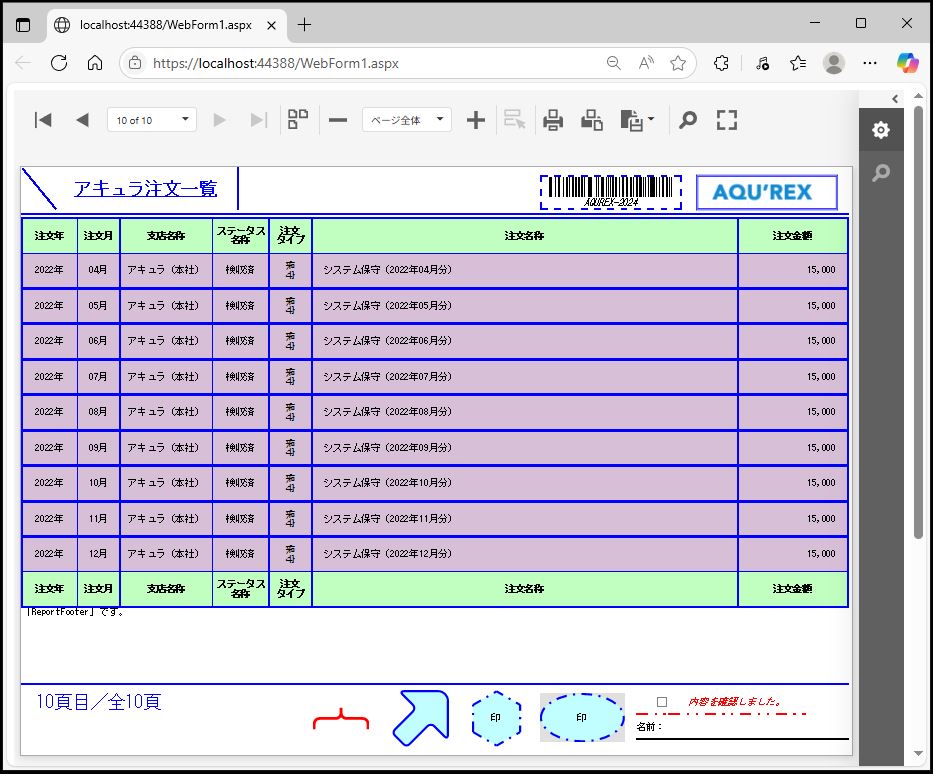This screenshot has width=933, height=774.
Task: Click the AQU'REX logo button
Action: 766,192
